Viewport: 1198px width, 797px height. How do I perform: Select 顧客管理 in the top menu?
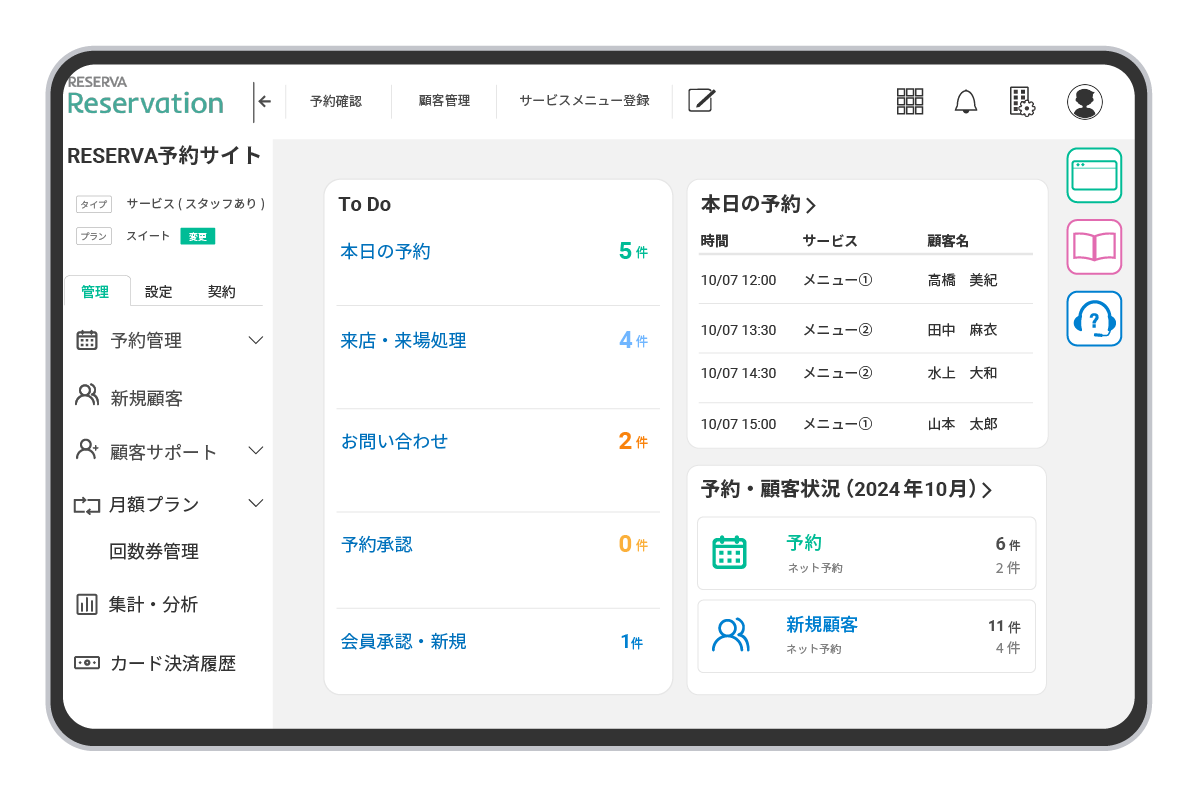click(444, 101)
